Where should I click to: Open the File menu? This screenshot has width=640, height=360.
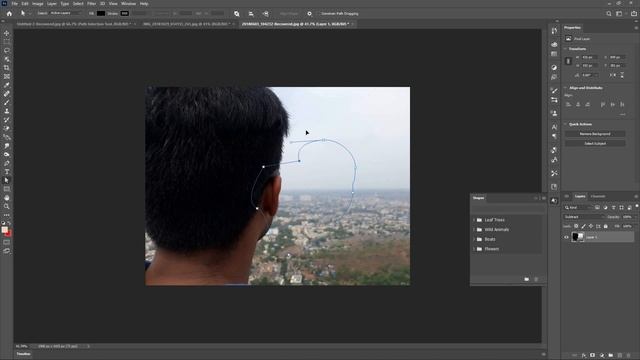15,4
